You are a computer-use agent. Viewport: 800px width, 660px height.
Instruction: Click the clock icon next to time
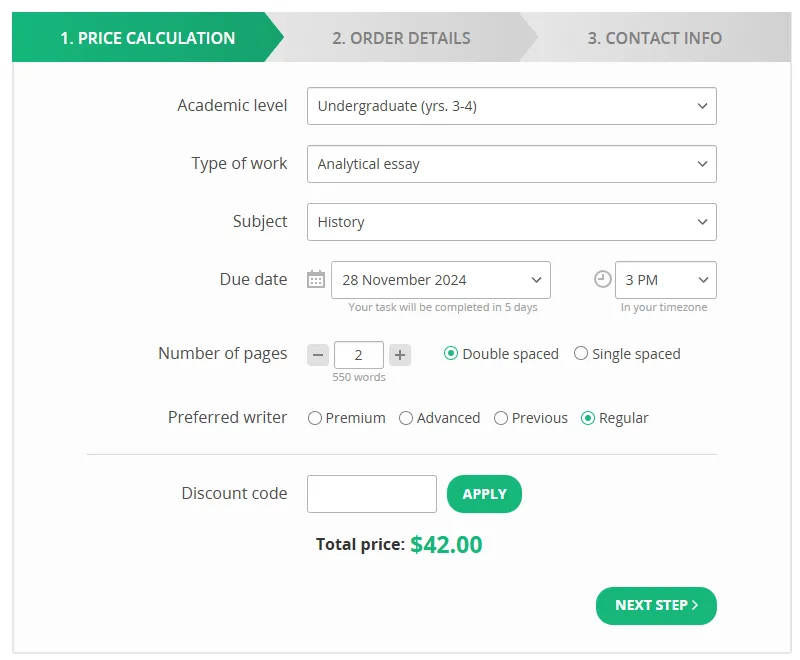[x=603, y=279]
